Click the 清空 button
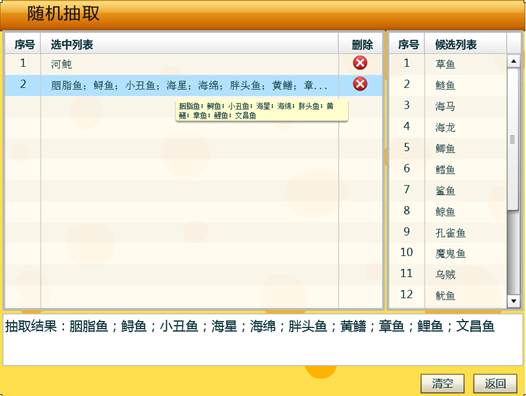 pyautogui.click(x=442, y=383)
